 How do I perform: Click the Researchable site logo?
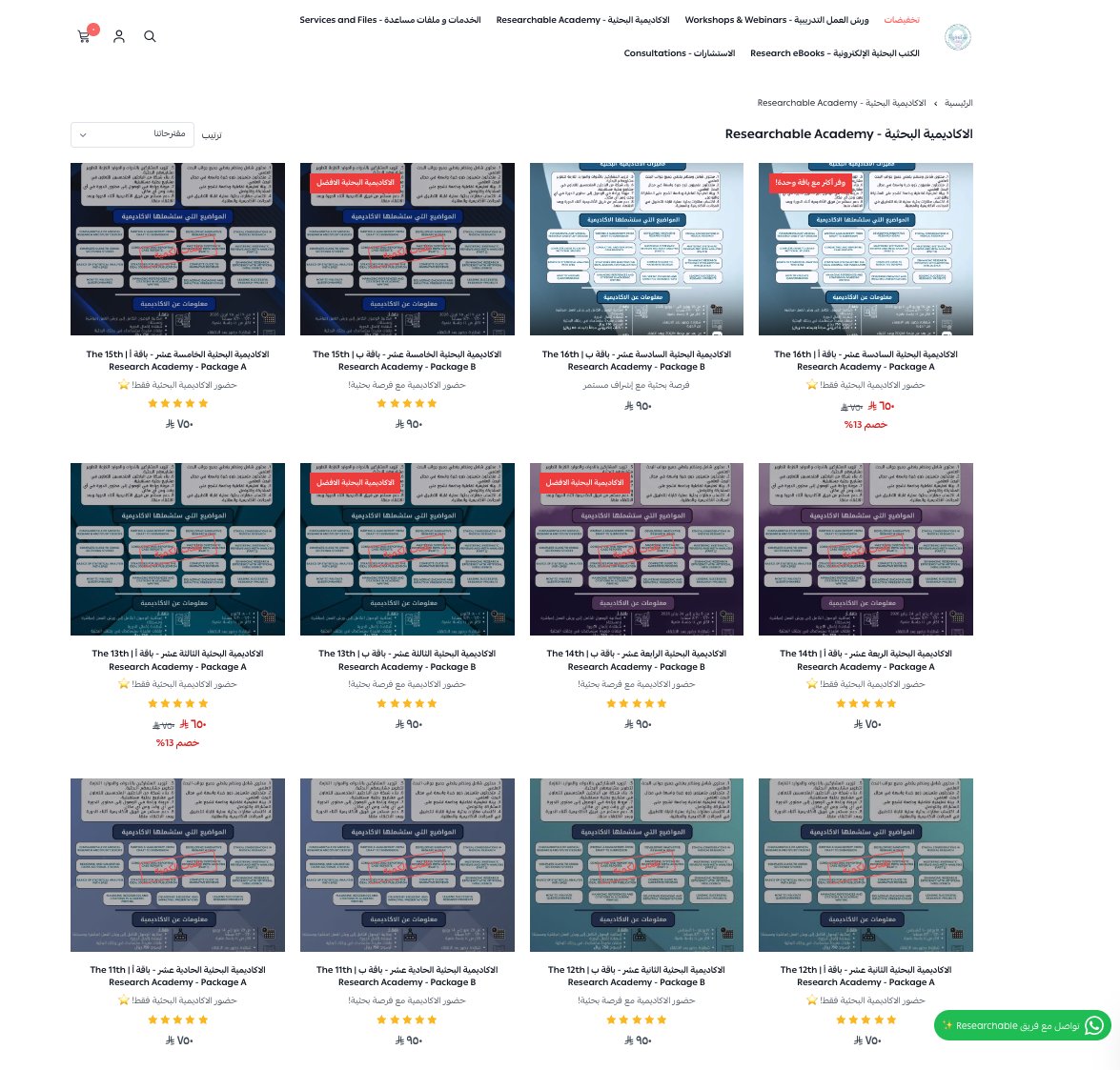[x=957, y=36]
